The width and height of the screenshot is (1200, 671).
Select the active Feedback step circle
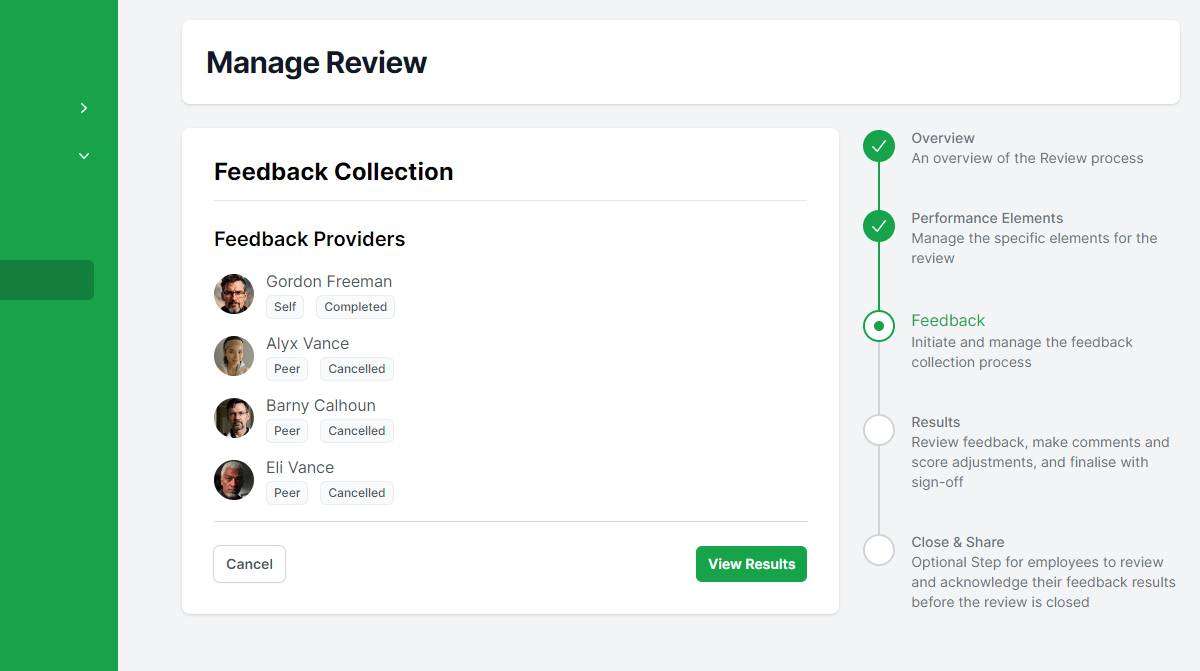point(879,326)
